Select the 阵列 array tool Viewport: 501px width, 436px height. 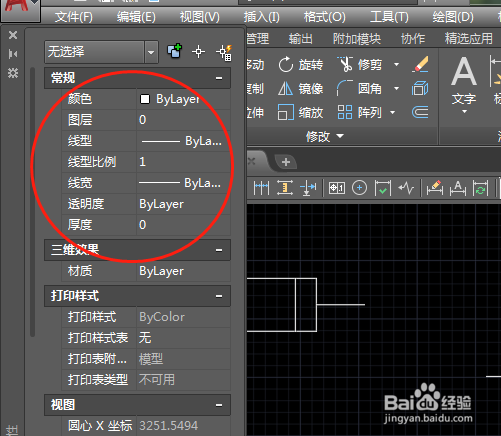(x=359, y=112)
